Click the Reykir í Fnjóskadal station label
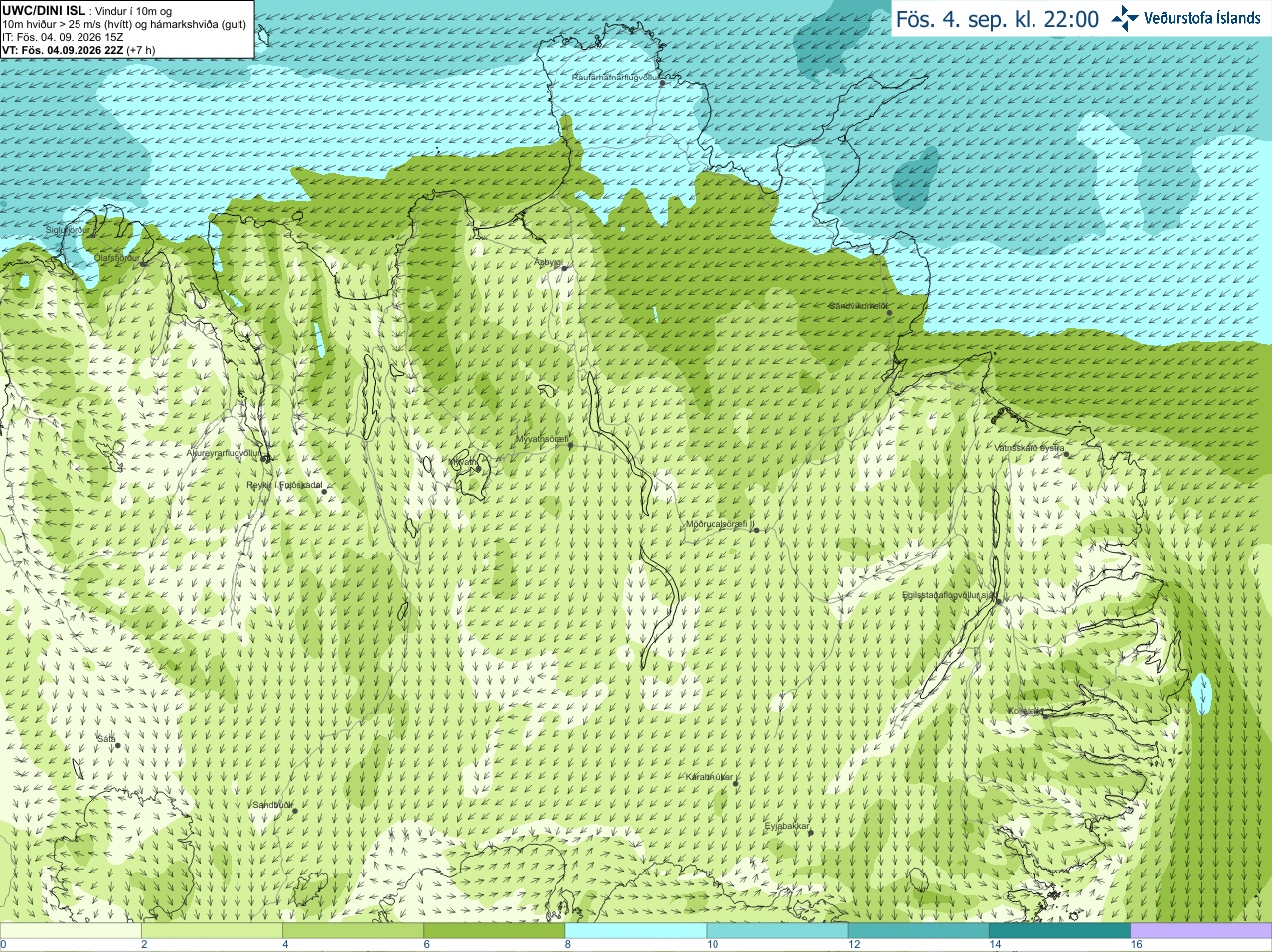The height and width of the screenshot is (952, 1272). 284,485
